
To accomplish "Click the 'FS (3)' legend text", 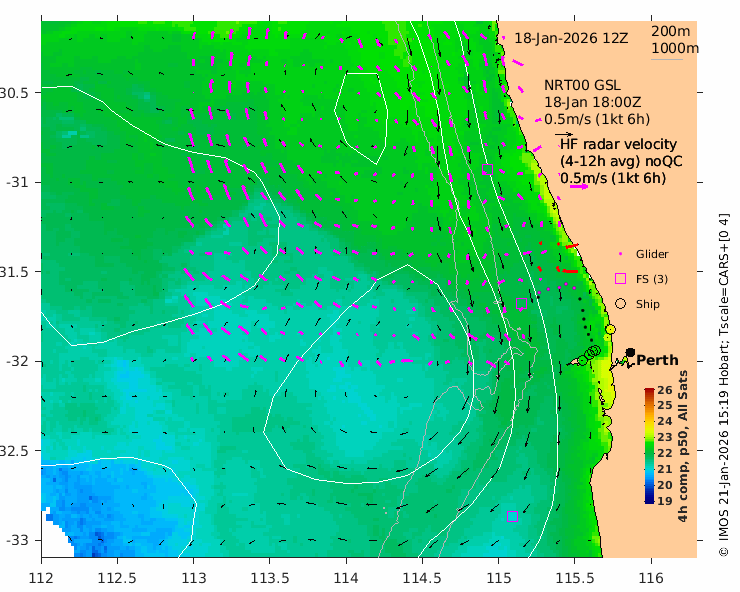I will click(x=652, y=279).
